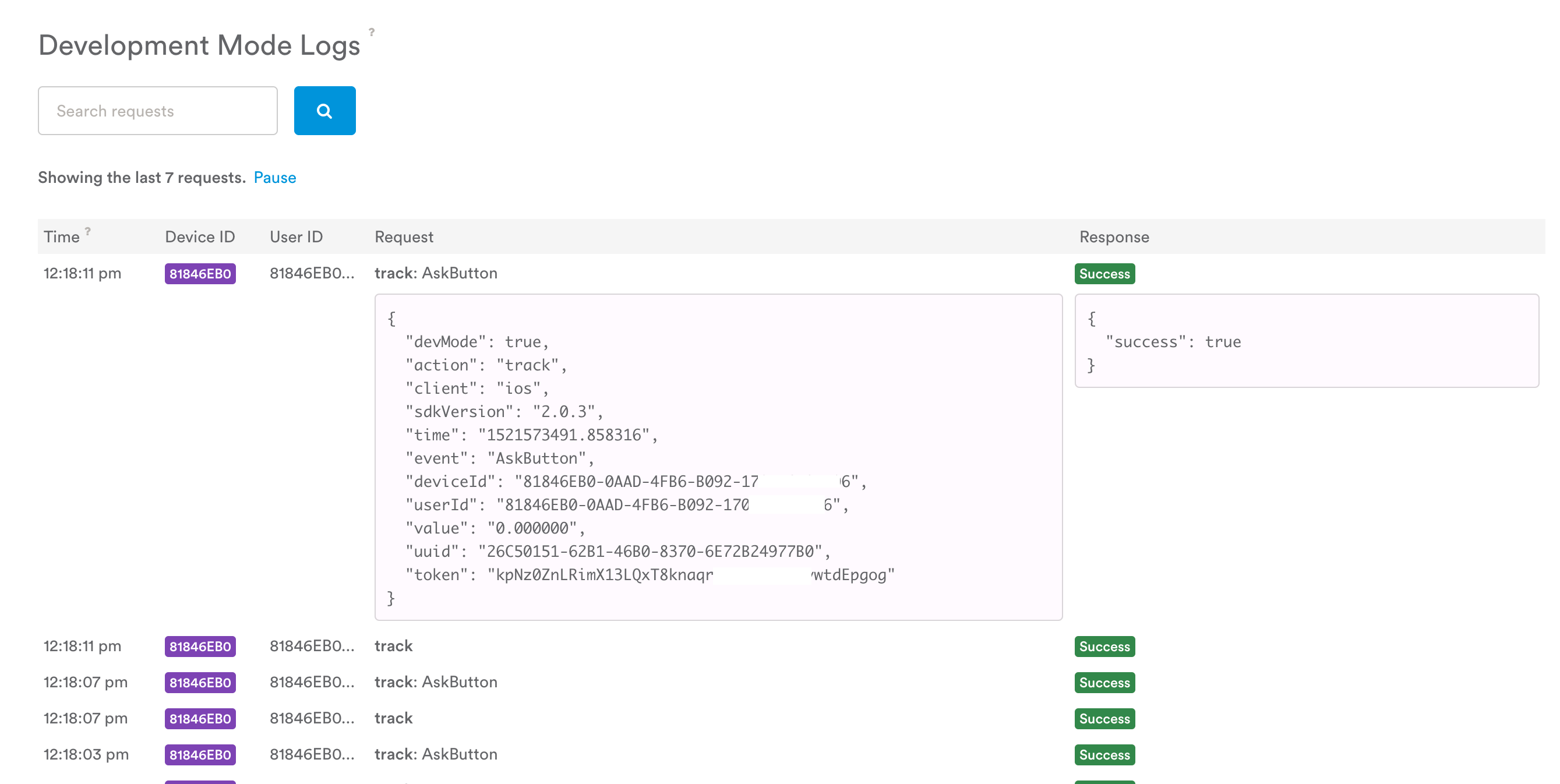
Task: Click the "token" line in request JSON
Action: [650, 574]
